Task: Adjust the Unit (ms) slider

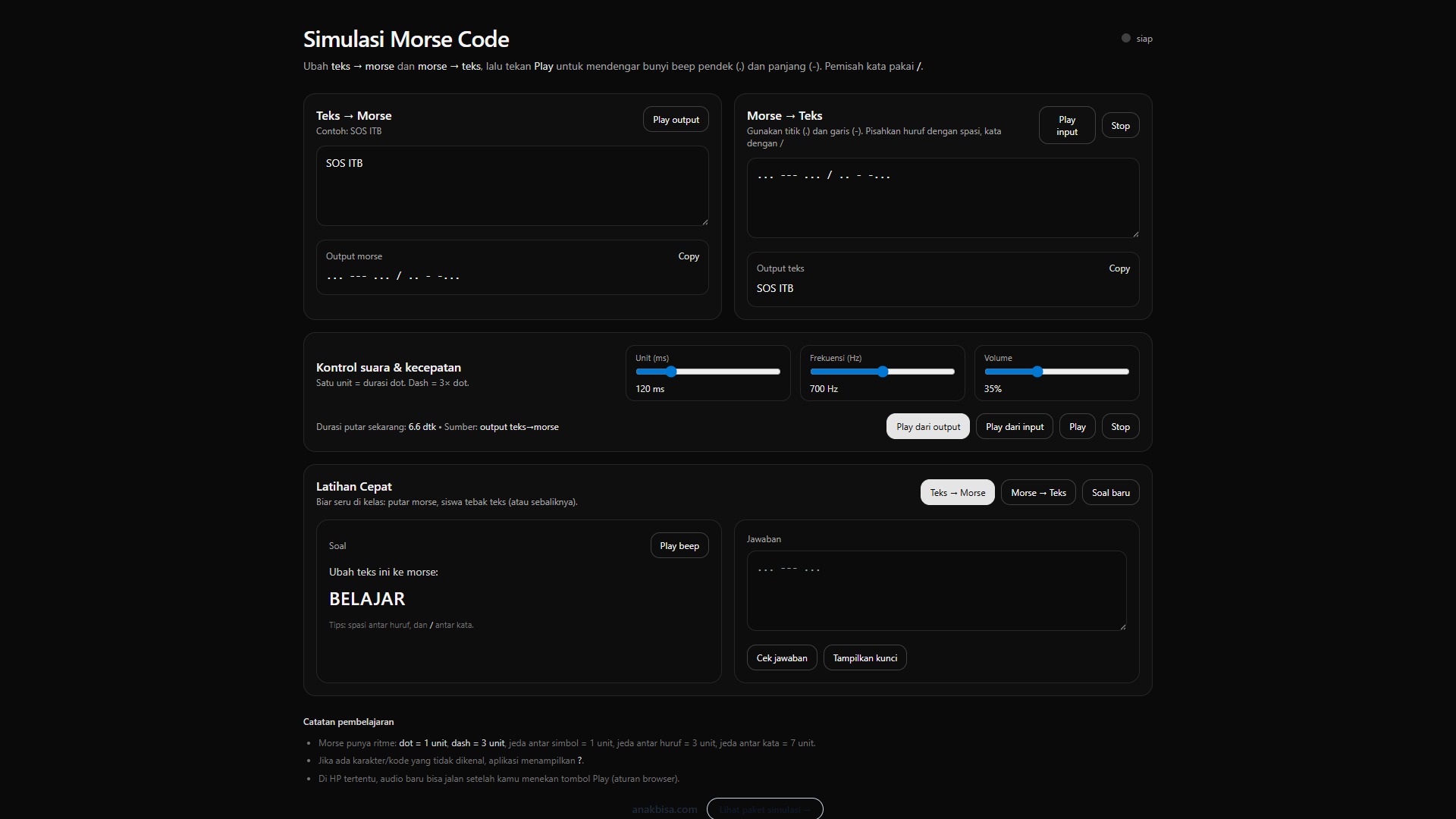Action: pyautogui.click(x=708, y=372)
